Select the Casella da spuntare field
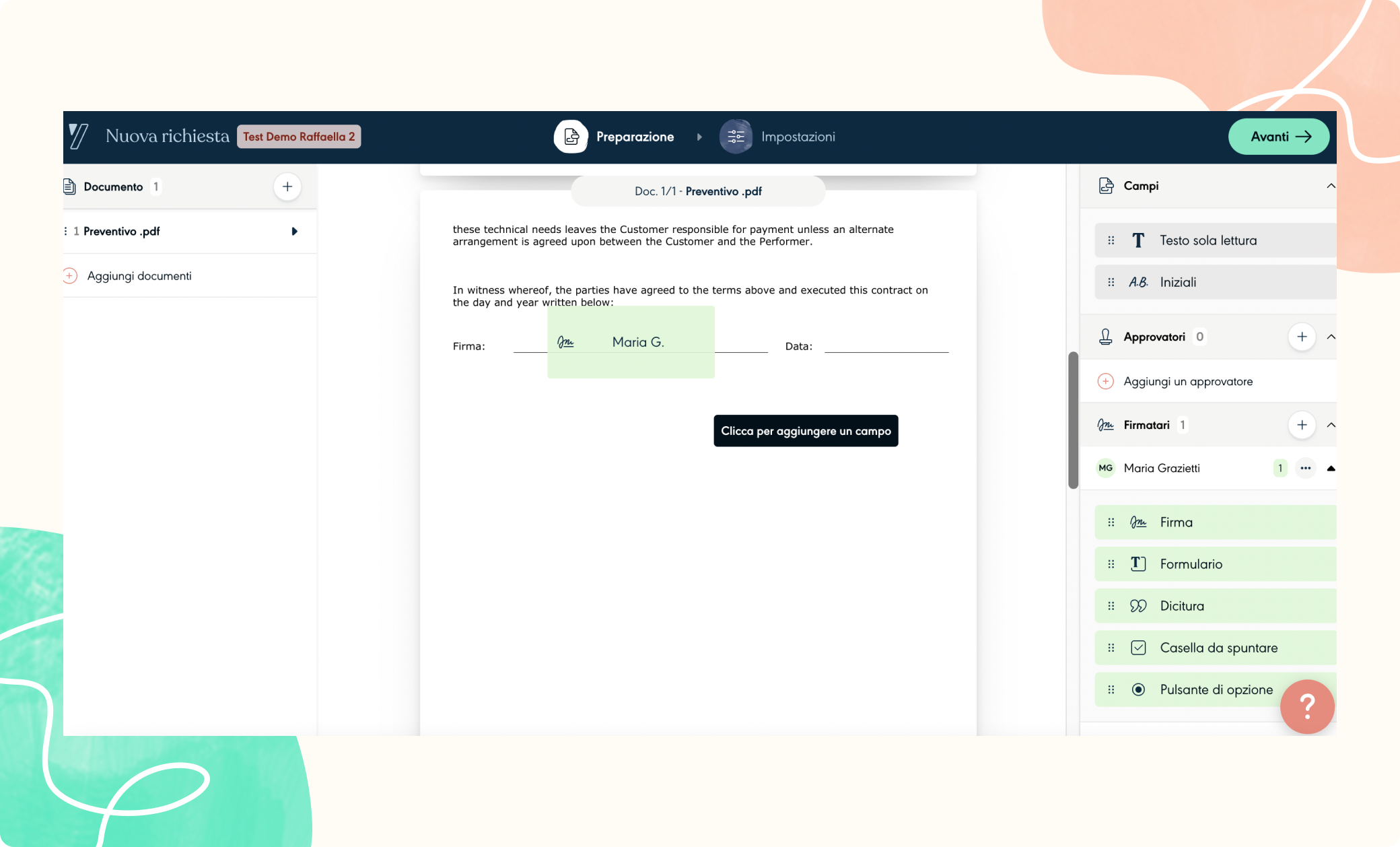This screenshot has width=1400, height=847. (1218, 648)
